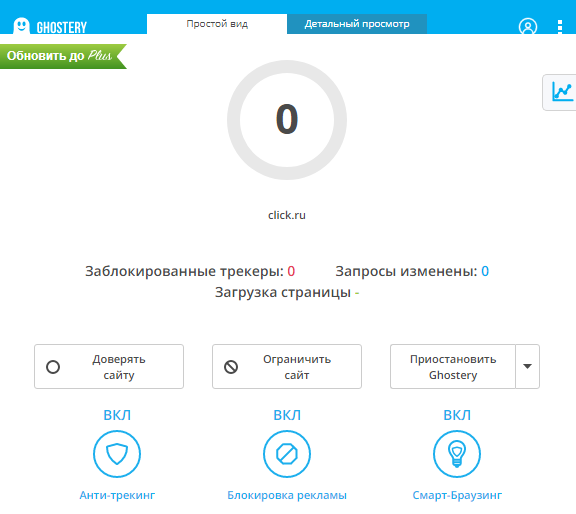Click Заблокированные трекеры count text
Image resolution: width=576 pixels, height=514 pixels.
click(190, 271)
